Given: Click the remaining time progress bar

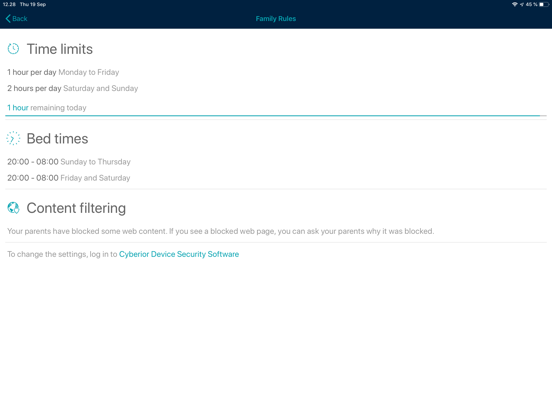Looking at the screenshot, I should click(276, 115).
